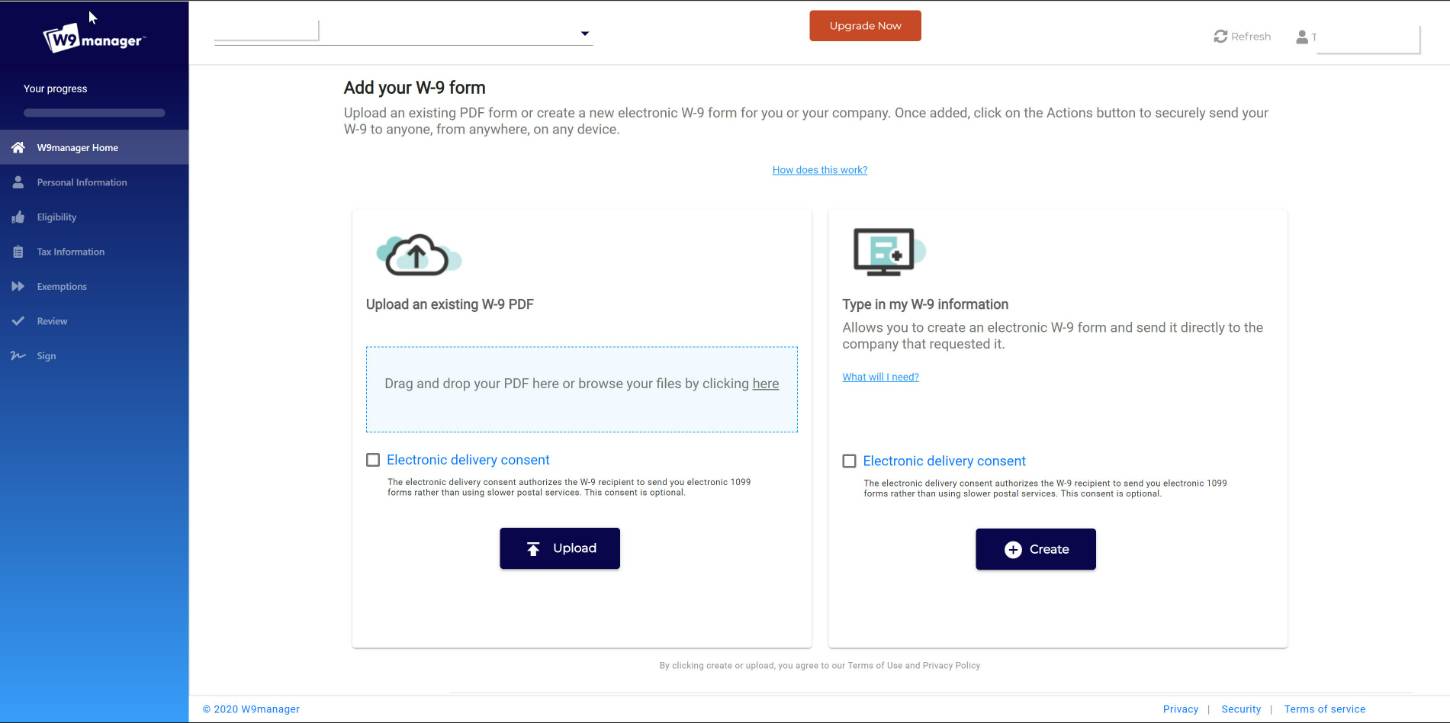Open the footer Privacy link
This screenshot has height=723, width=1450.
tap(1181, 709)
